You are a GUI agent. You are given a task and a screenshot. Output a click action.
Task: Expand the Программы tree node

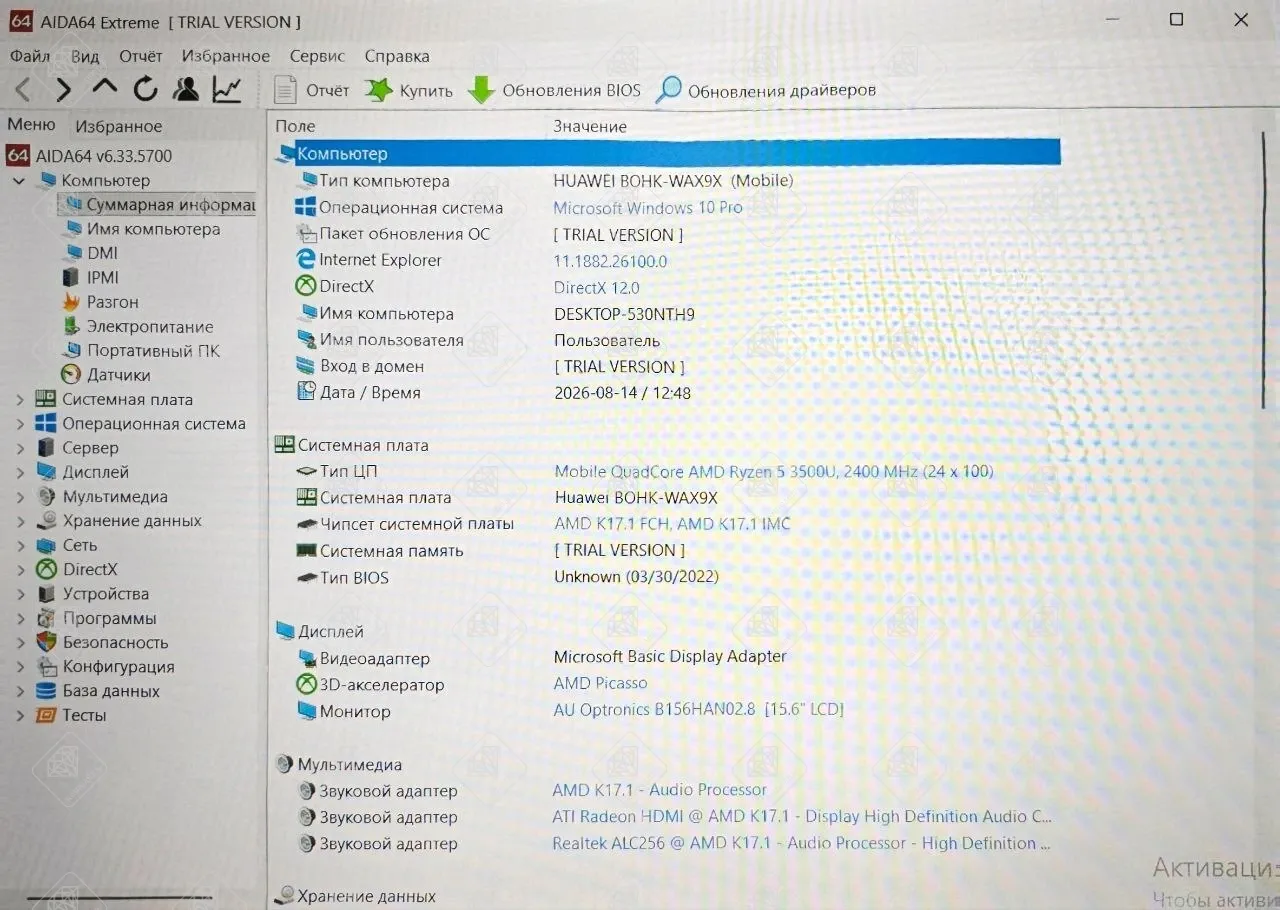click(x=19, y=618)
